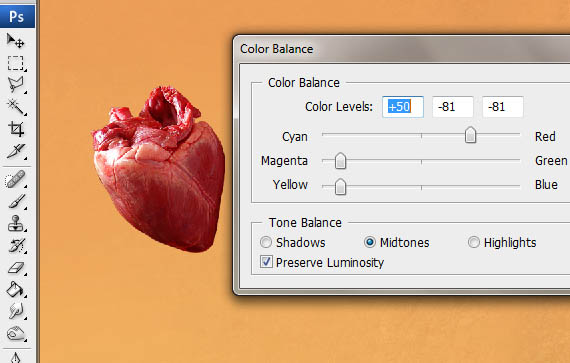
Task: Choose the Midtones tone option
Action: 397,242
